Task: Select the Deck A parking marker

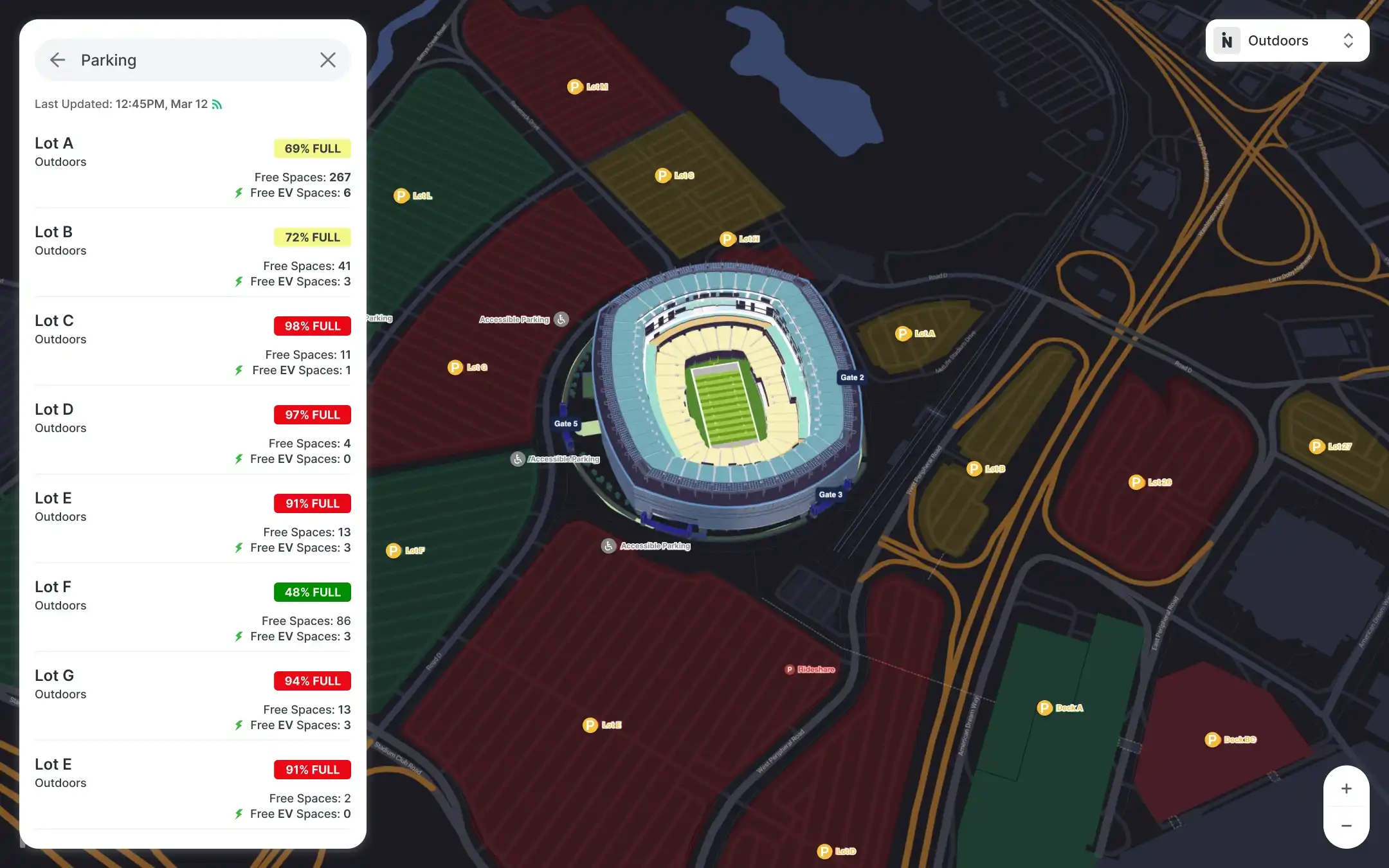Action: click(x=1044, y=708)
